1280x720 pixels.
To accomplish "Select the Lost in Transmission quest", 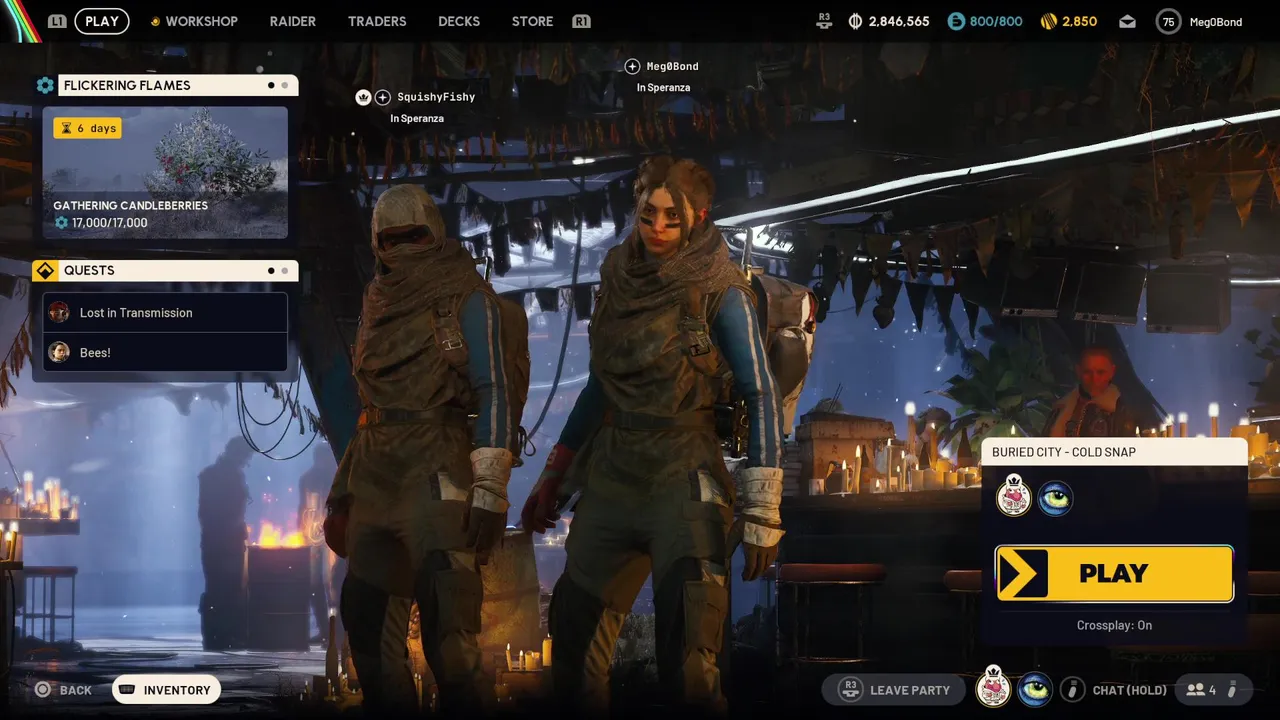I will 165,313.
